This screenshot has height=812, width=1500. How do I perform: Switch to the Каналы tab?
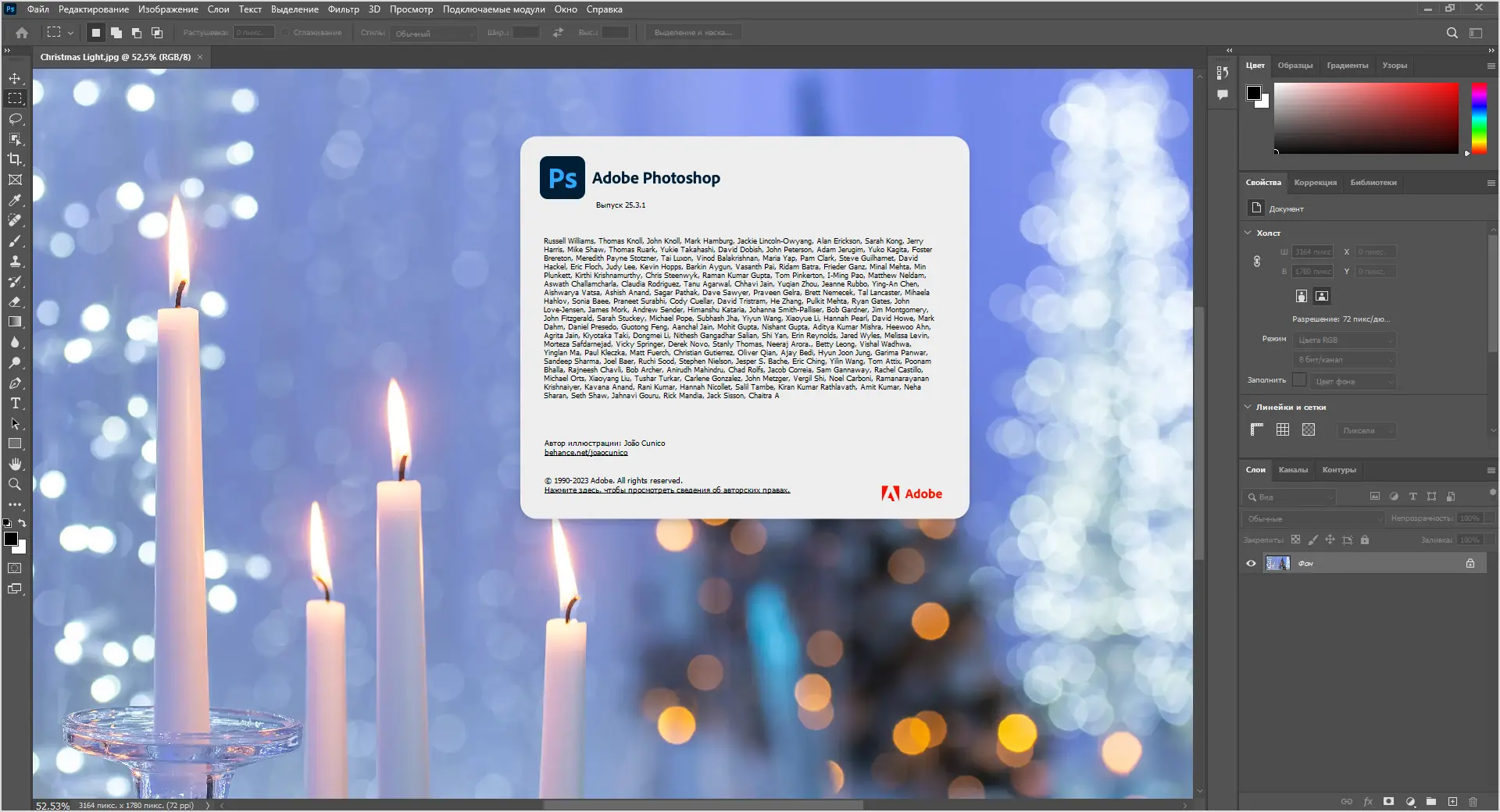1293,470
